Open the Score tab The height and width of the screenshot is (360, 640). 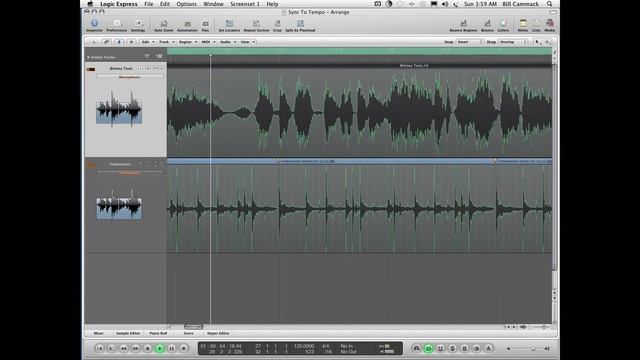click(x=189, y=333)
